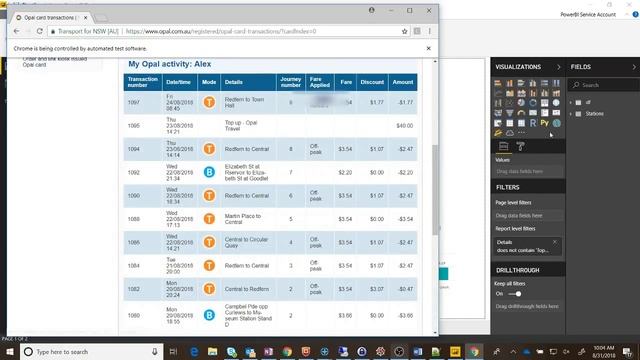Viewport: 640px width, 360px height.
Task: Select the Line chart visual
Action: pyautogui.click(x=498, y=93)
